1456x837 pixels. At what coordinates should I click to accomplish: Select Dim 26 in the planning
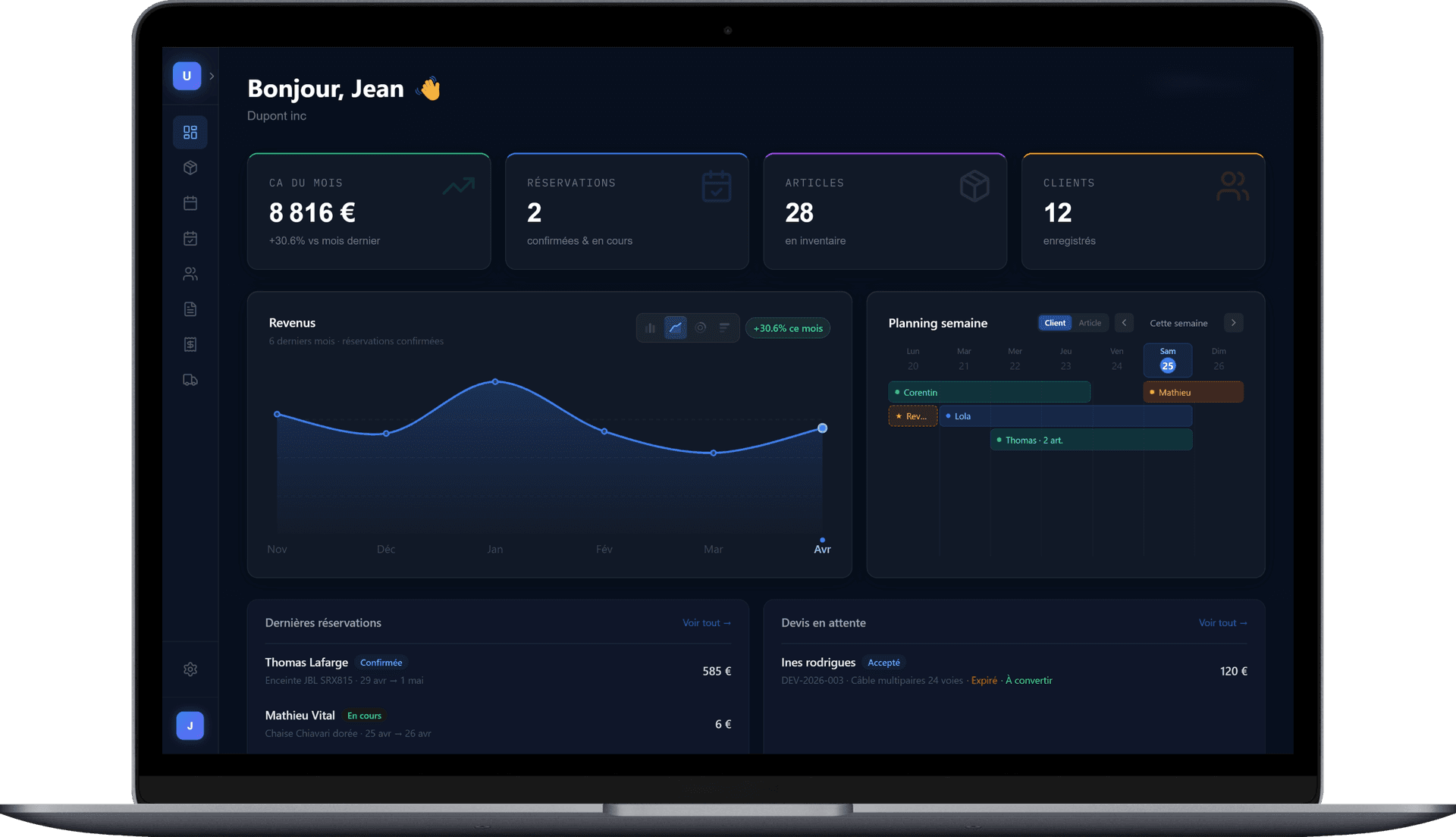click(1219, 359)
